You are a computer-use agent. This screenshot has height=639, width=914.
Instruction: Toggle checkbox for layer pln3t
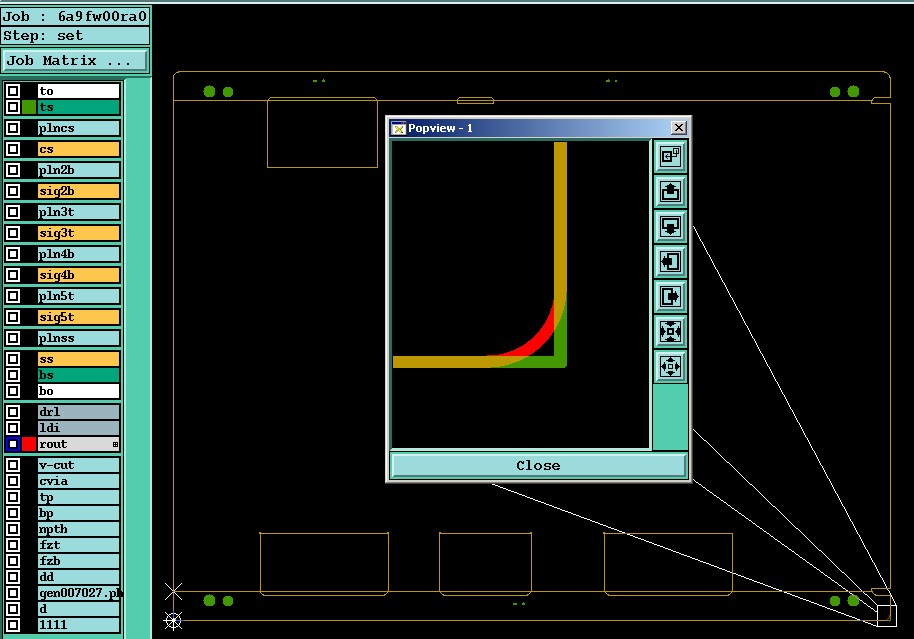[x=13, y=212]
